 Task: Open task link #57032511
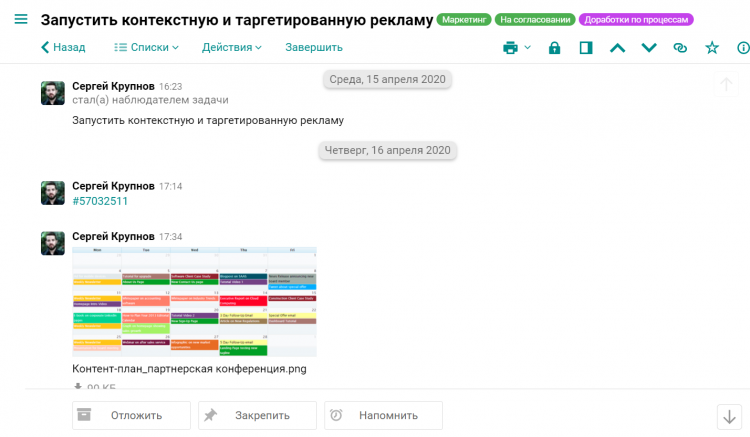point(100,201)
